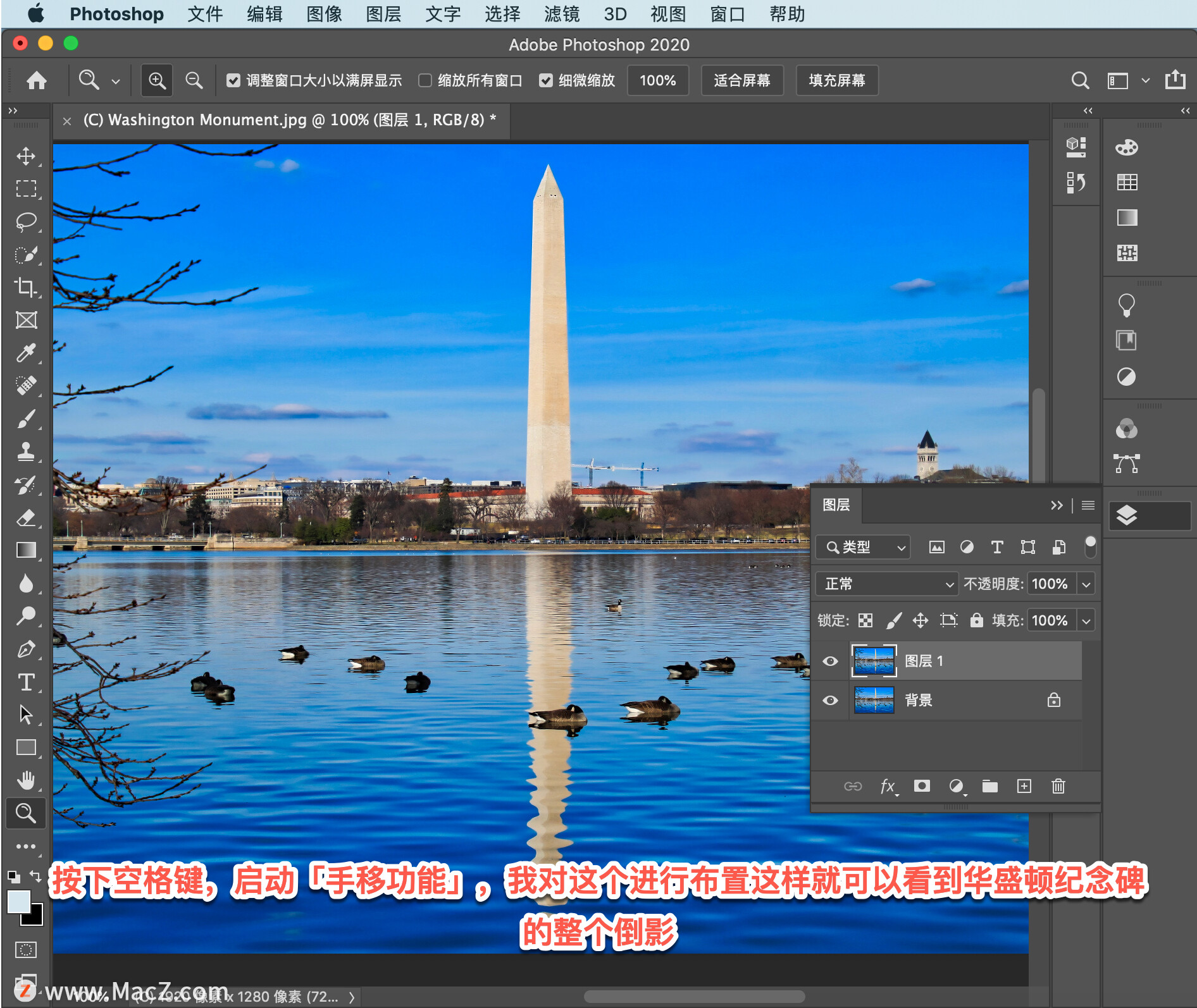Image resolution: width=1197 pixels, height=1008 pixels.
Task: Open the 图层 panel tab
Action: [836, 505]
